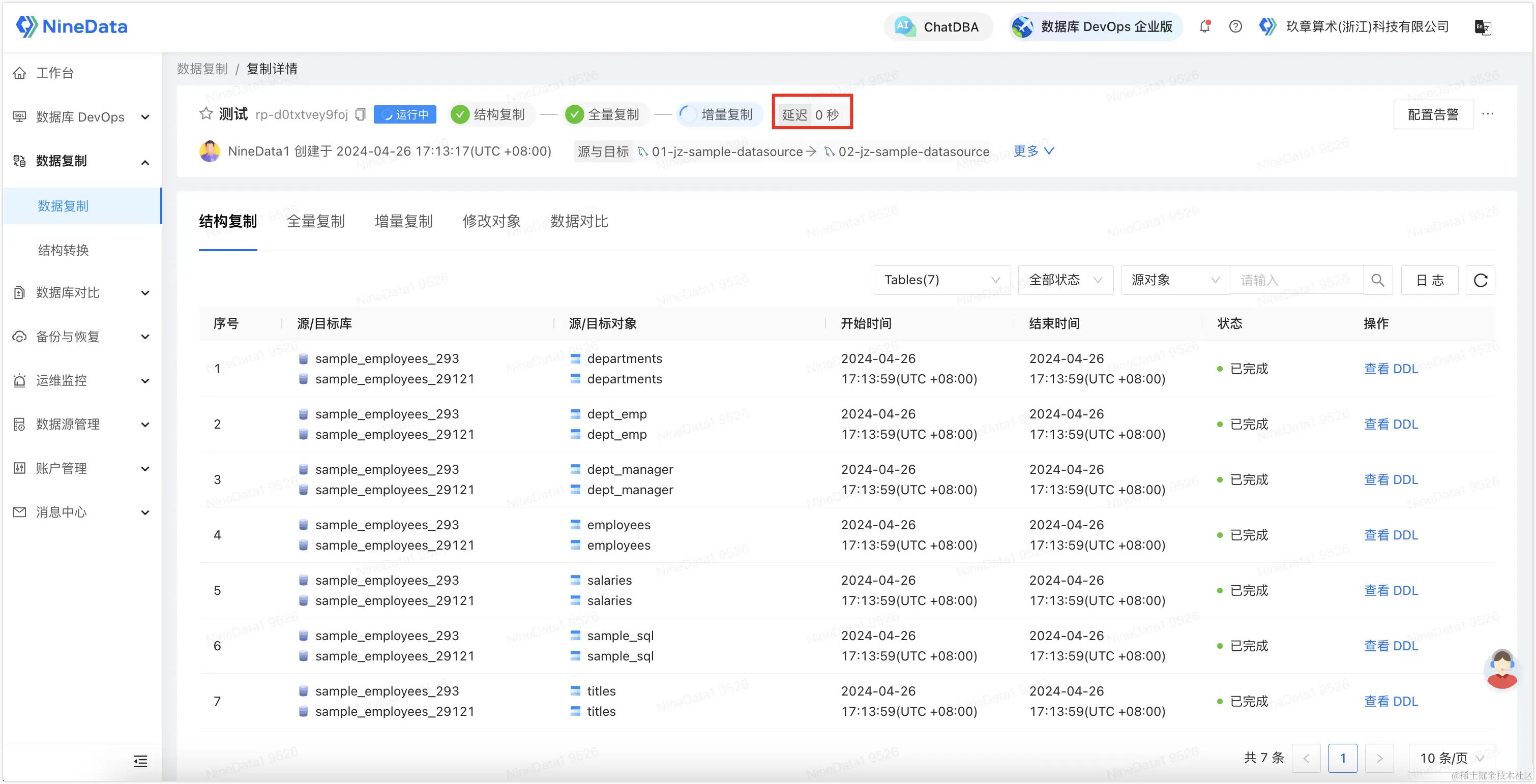The image size is (1536, 784).
Task: Expand the 数据库 DevOps sidebar menu
Action: [x=81, y=117]
